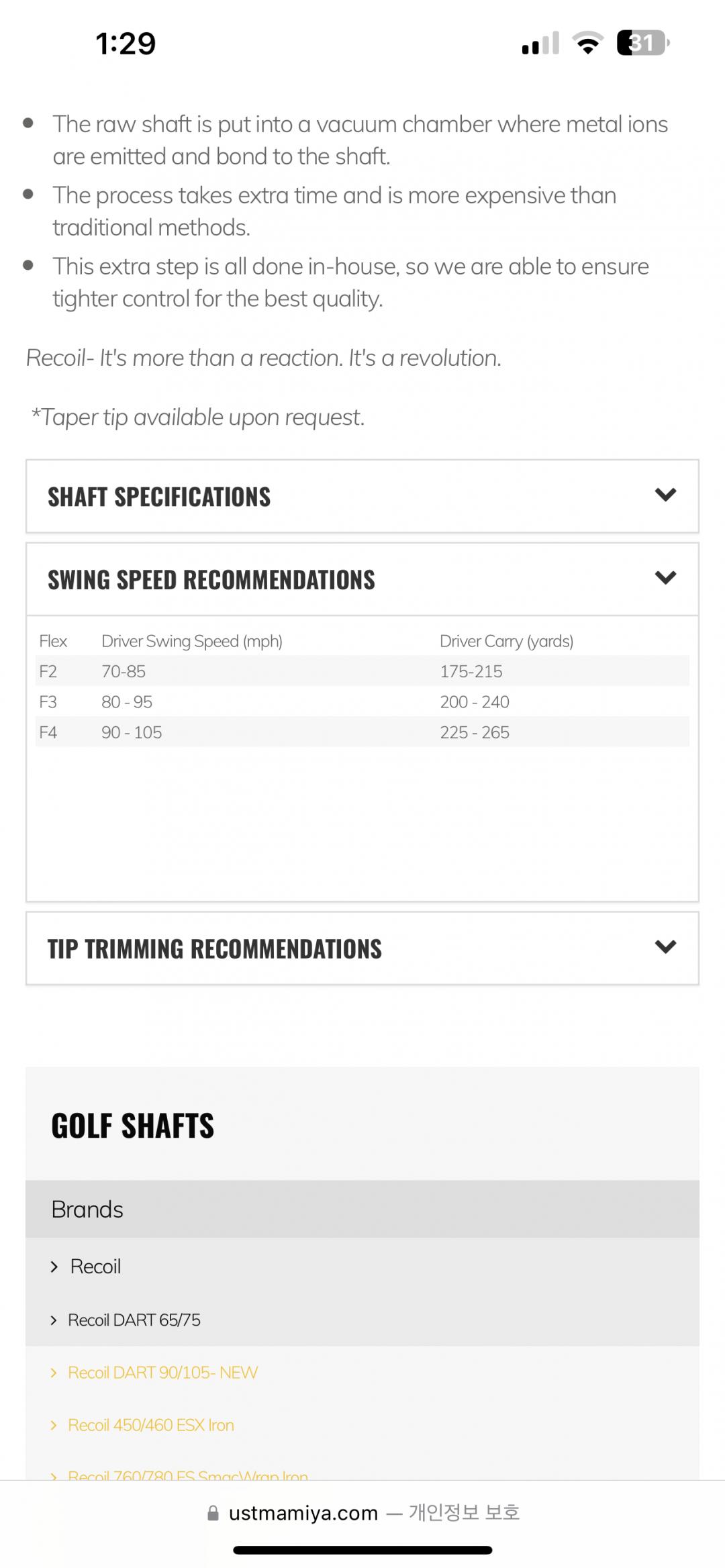Click arrow icon beside Recoil DART 65/75
725x1568 pixels.
click(x=54, y=1320)
